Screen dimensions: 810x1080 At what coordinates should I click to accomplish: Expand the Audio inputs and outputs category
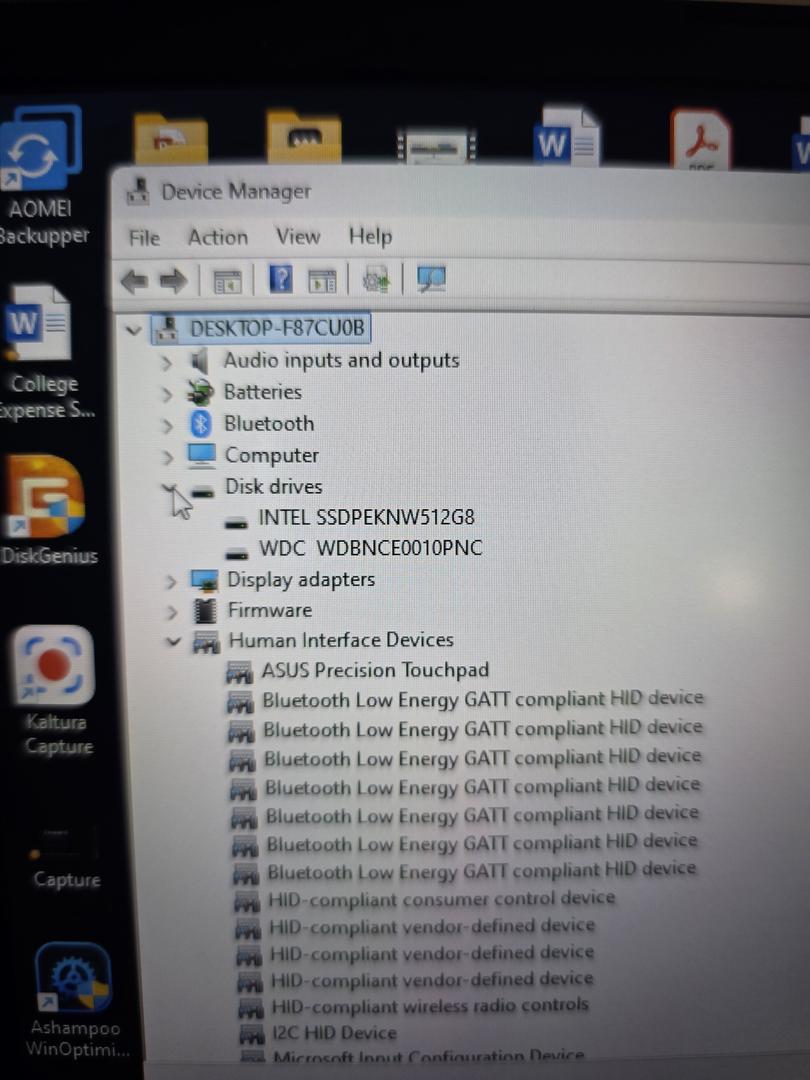166,363
